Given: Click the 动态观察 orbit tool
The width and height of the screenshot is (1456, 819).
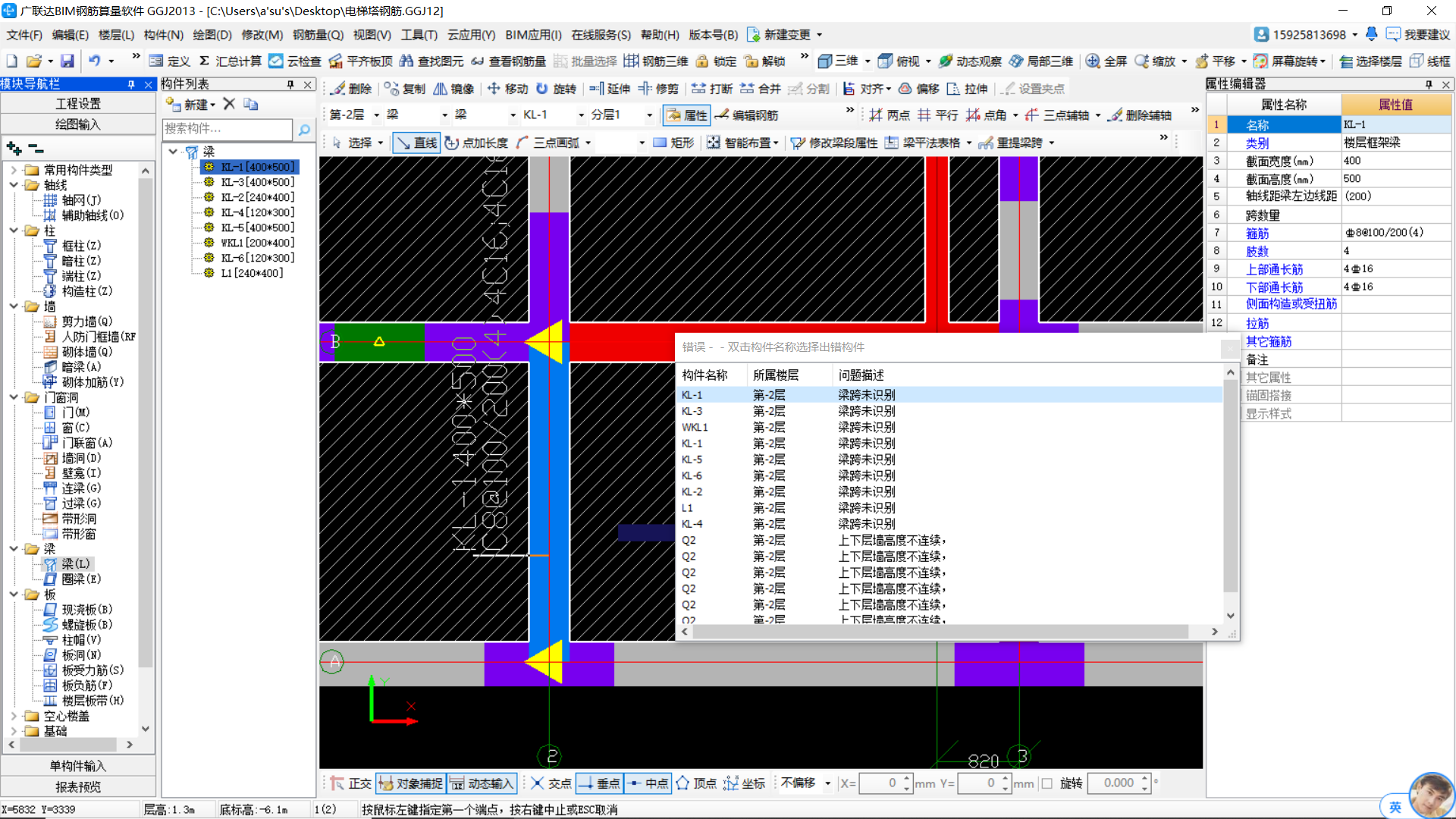Looking at the screenshot, I should (970, 61).
